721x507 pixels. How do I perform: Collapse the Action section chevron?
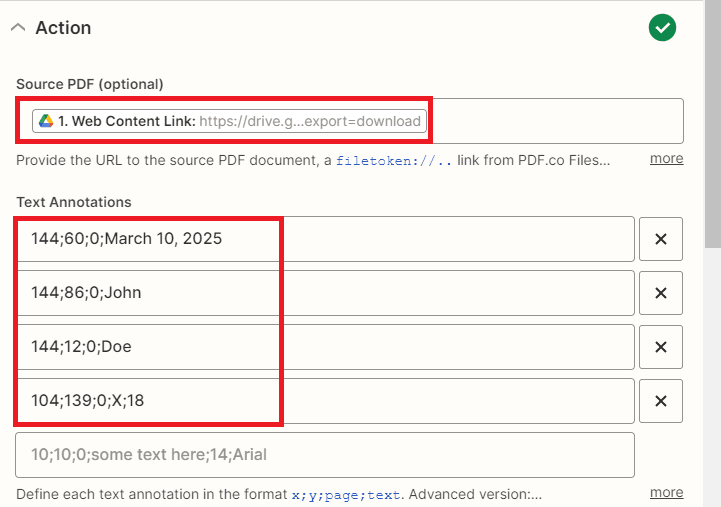[x=17, y=28]
